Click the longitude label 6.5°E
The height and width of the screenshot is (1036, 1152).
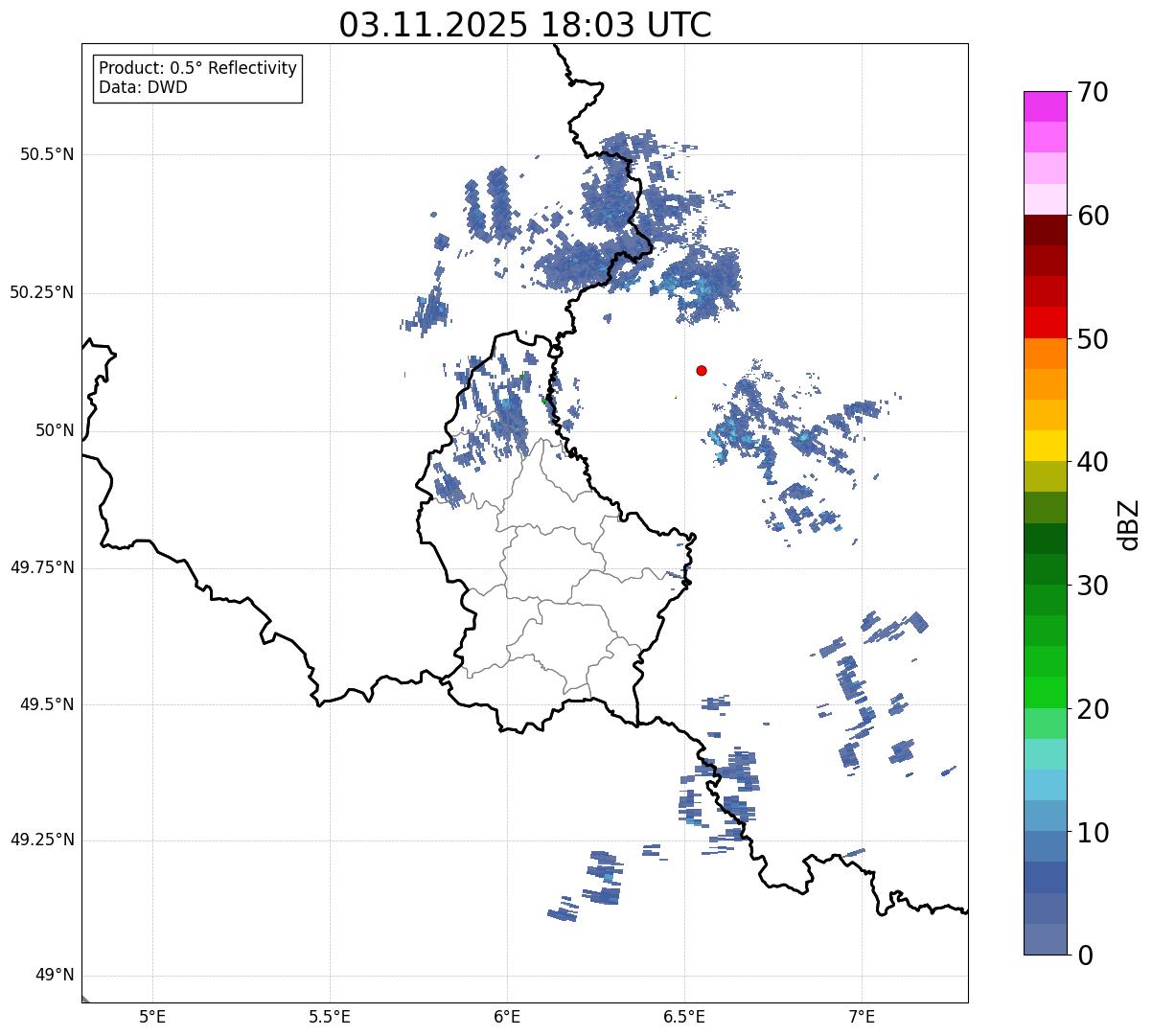tap(684, 1016)
